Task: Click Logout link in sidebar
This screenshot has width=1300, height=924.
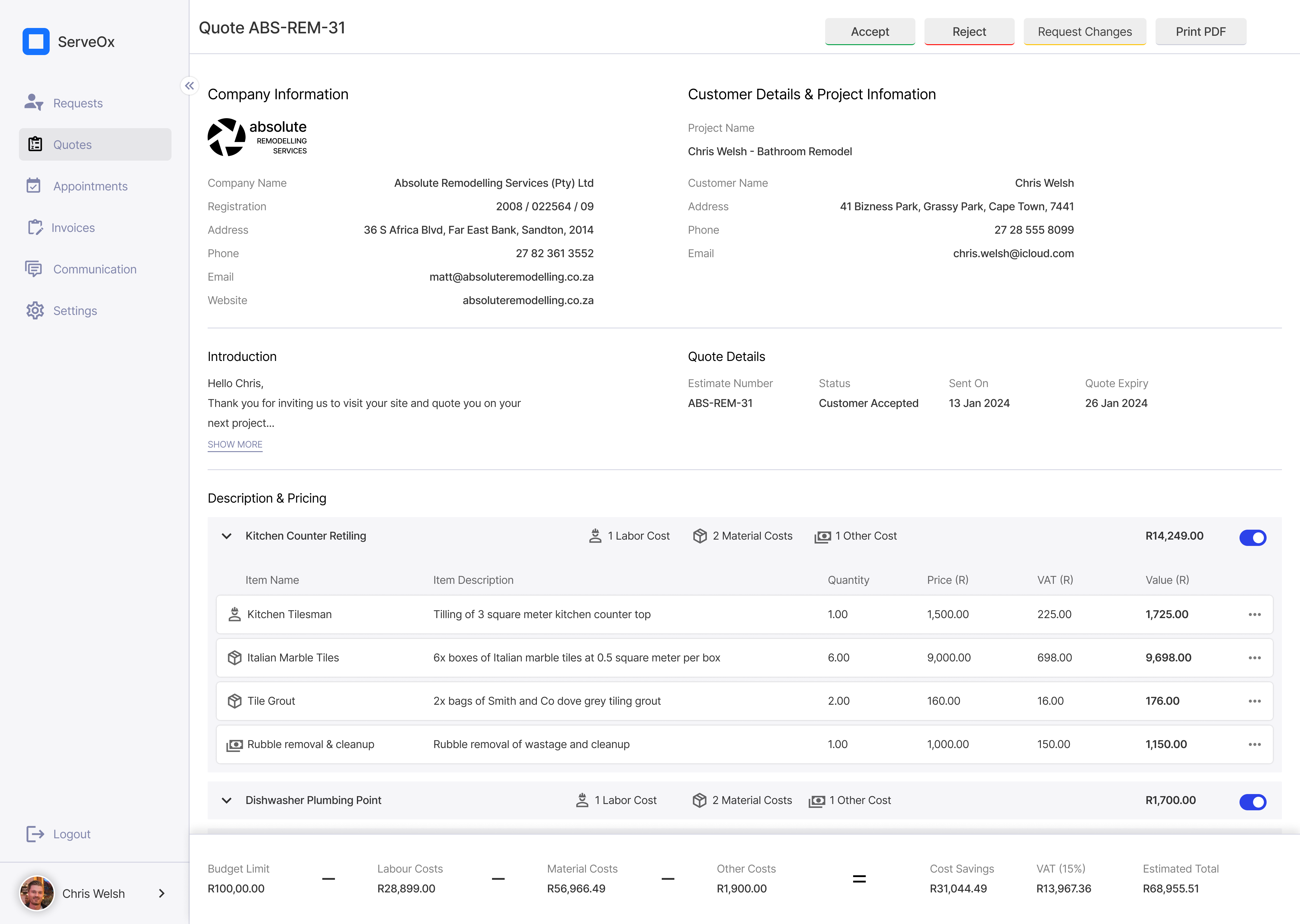Action: click(x=72, y=834)
